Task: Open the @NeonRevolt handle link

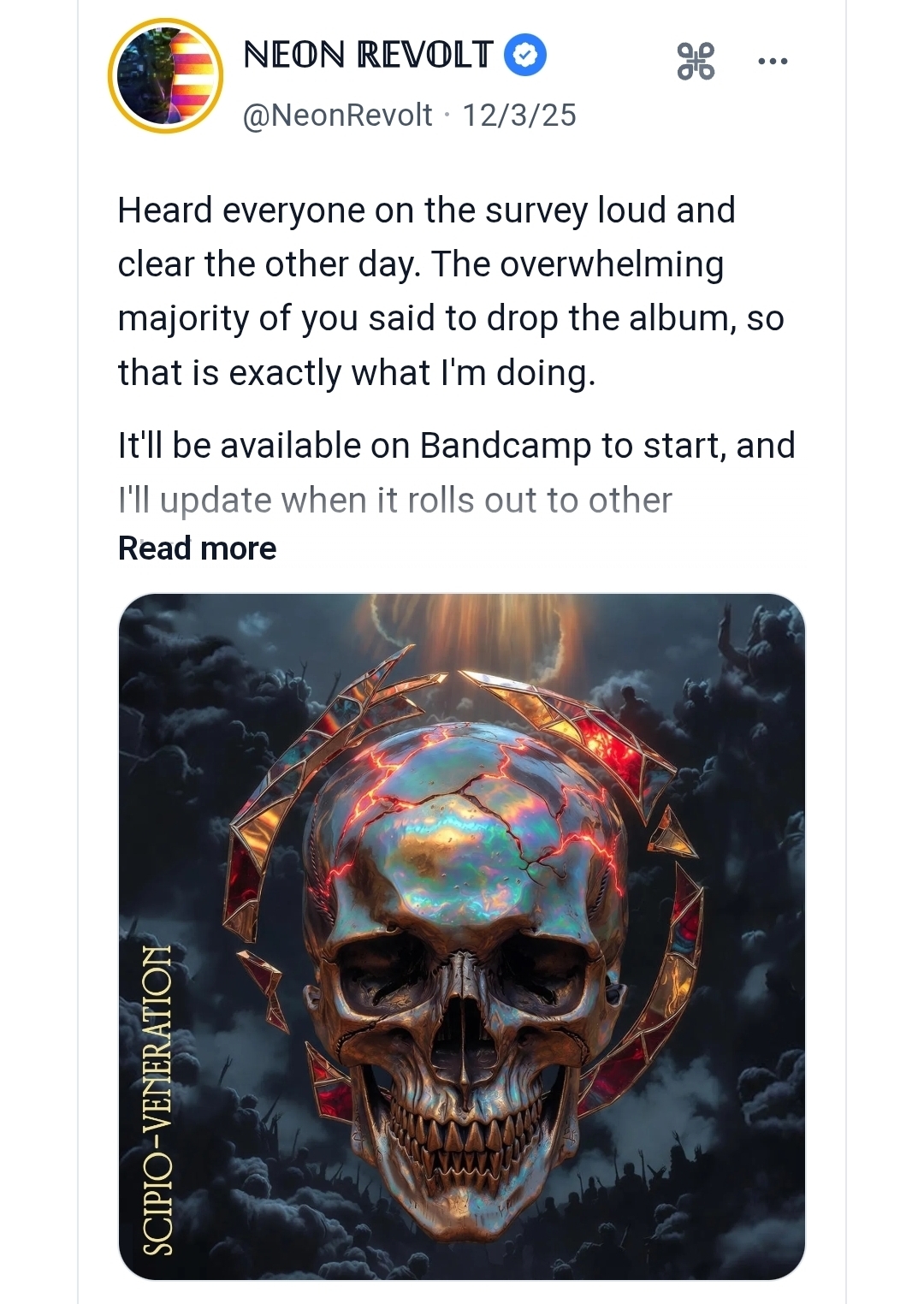Action: [x=338, y=116]
